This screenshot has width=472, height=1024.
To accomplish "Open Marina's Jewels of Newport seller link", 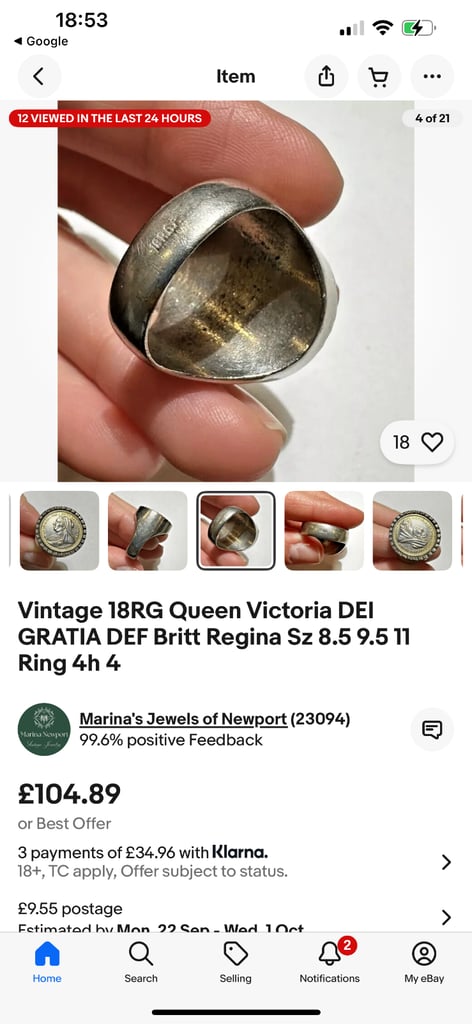I will pyautogui.click(x=183, y=719).
